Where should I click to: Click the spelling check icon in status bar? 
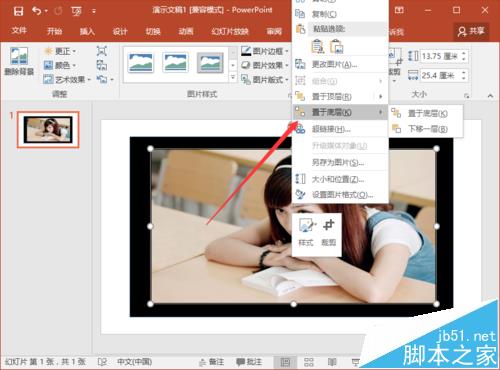(102, 362)
